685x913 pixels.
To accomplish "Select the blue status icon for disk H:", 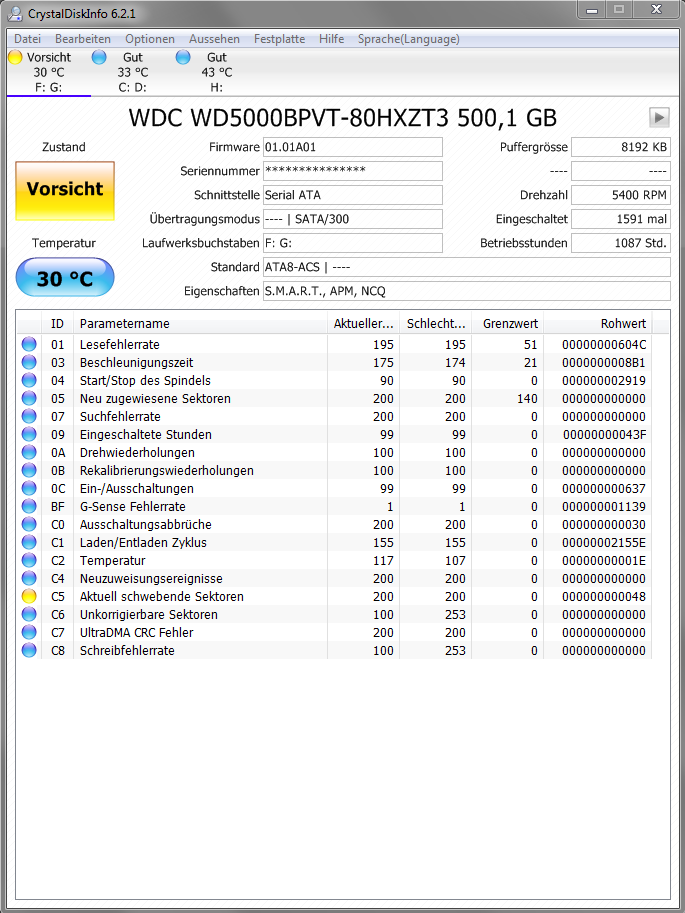I will (183, 57).
